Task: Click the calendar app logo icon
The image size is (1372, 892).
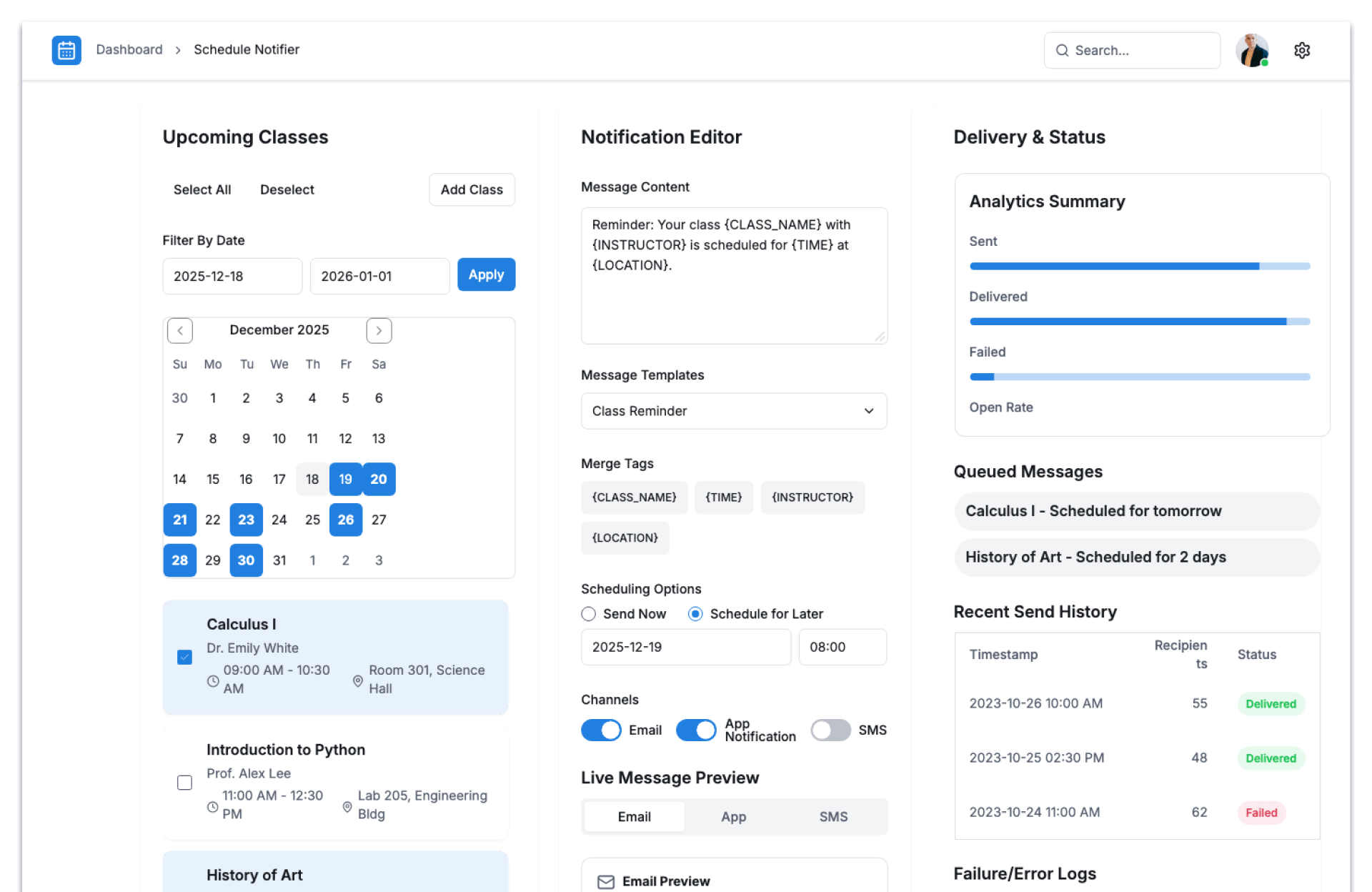Action: (x=66, y=50)
